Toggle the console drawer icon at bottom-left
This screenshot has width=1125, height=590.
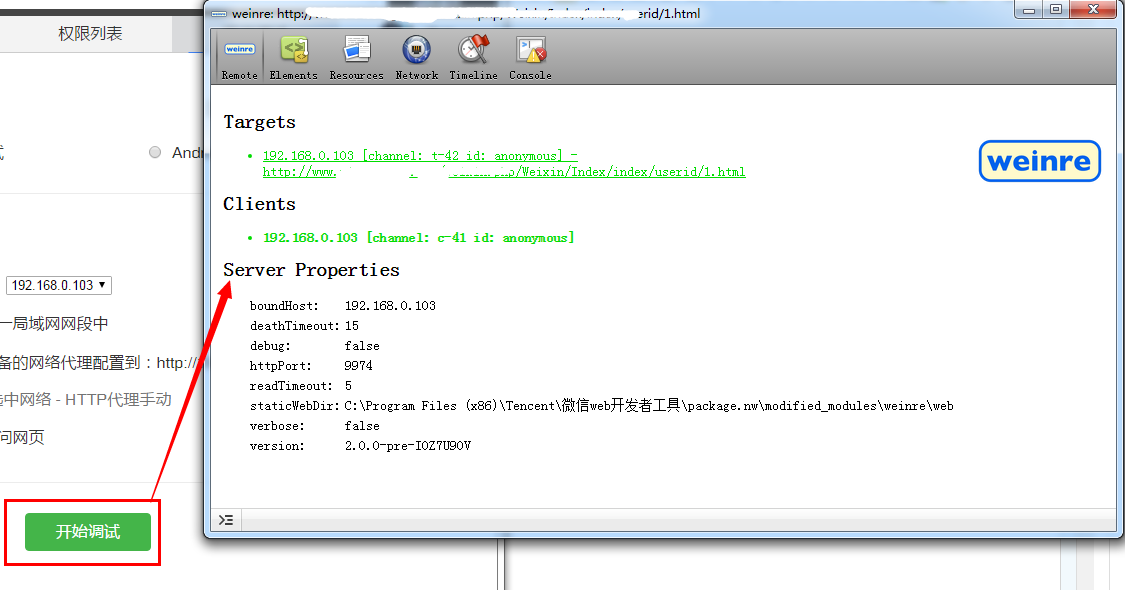[226, 520]
